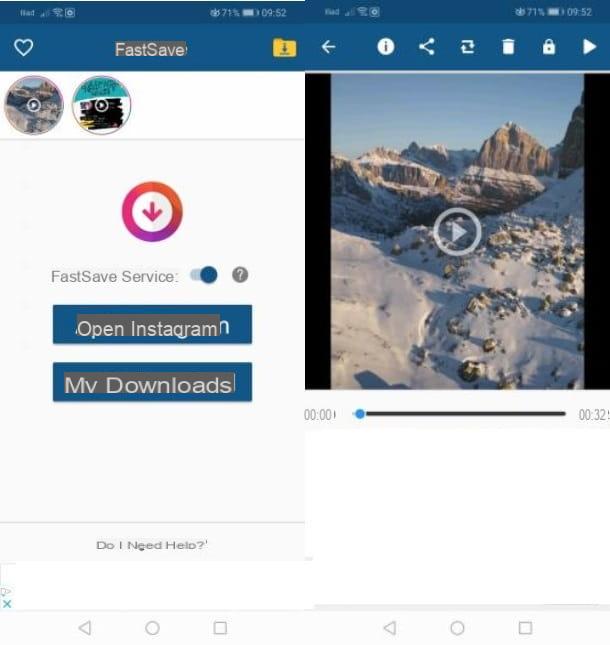Tap left screen battery status indicator
This screenshot has height=645, width=610.
coord(250,12)
